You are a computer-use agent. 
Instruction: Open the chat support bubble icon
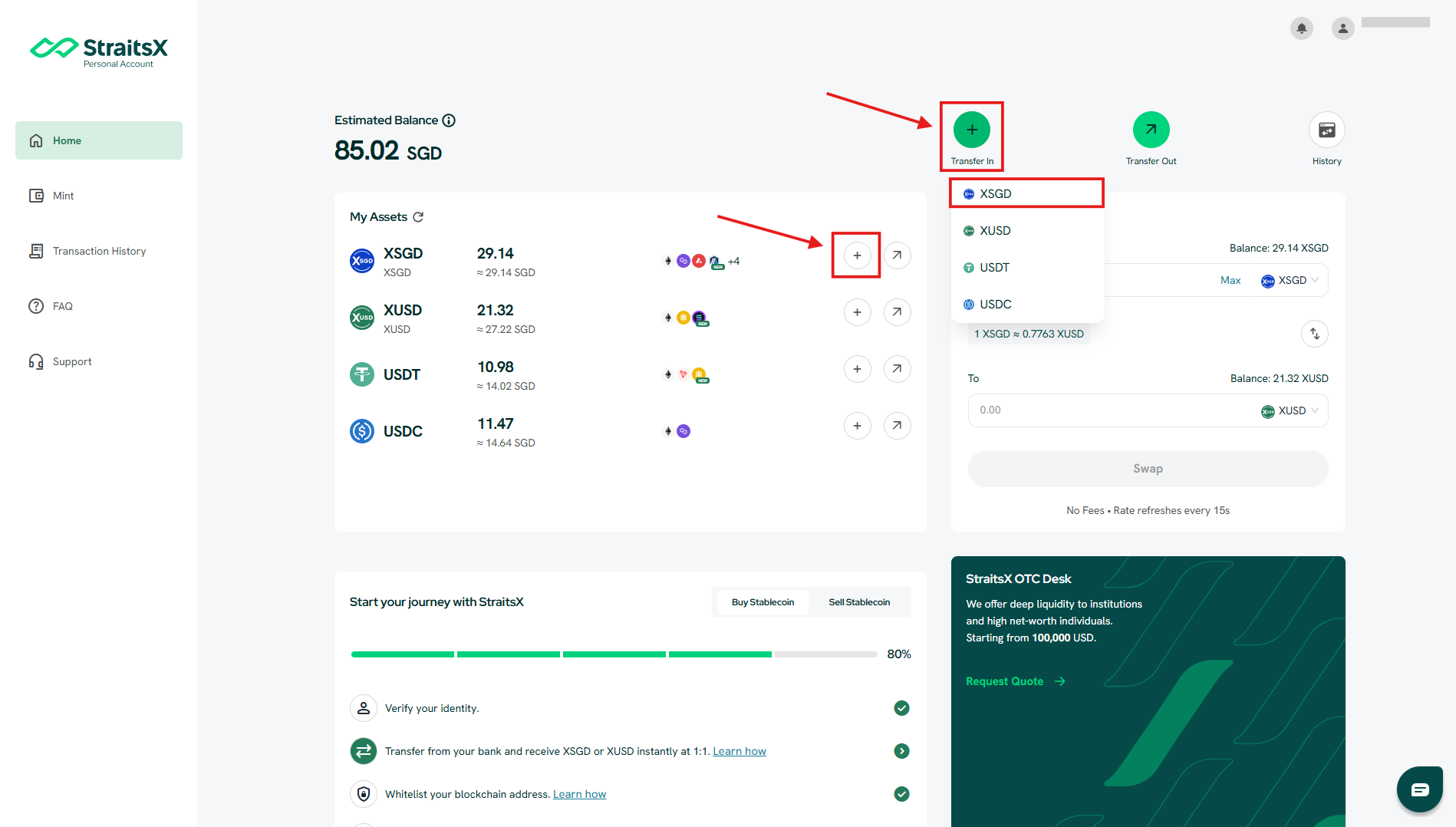point(1419,789)
